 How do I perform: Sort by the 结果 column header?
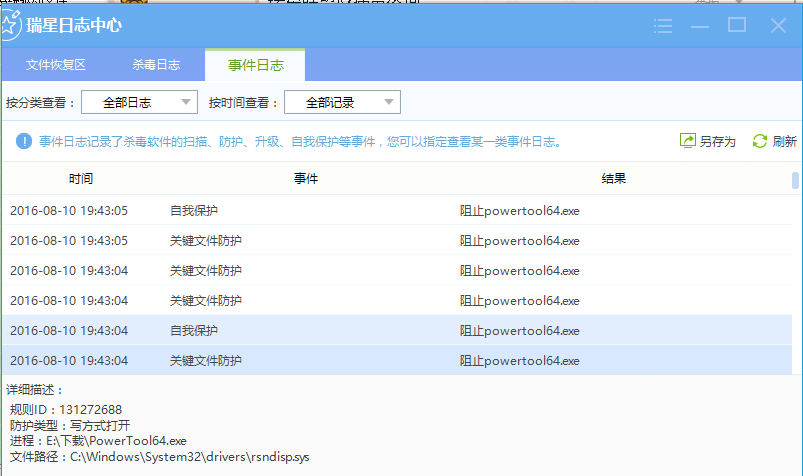pyautogui.click(x=614, y=178)
